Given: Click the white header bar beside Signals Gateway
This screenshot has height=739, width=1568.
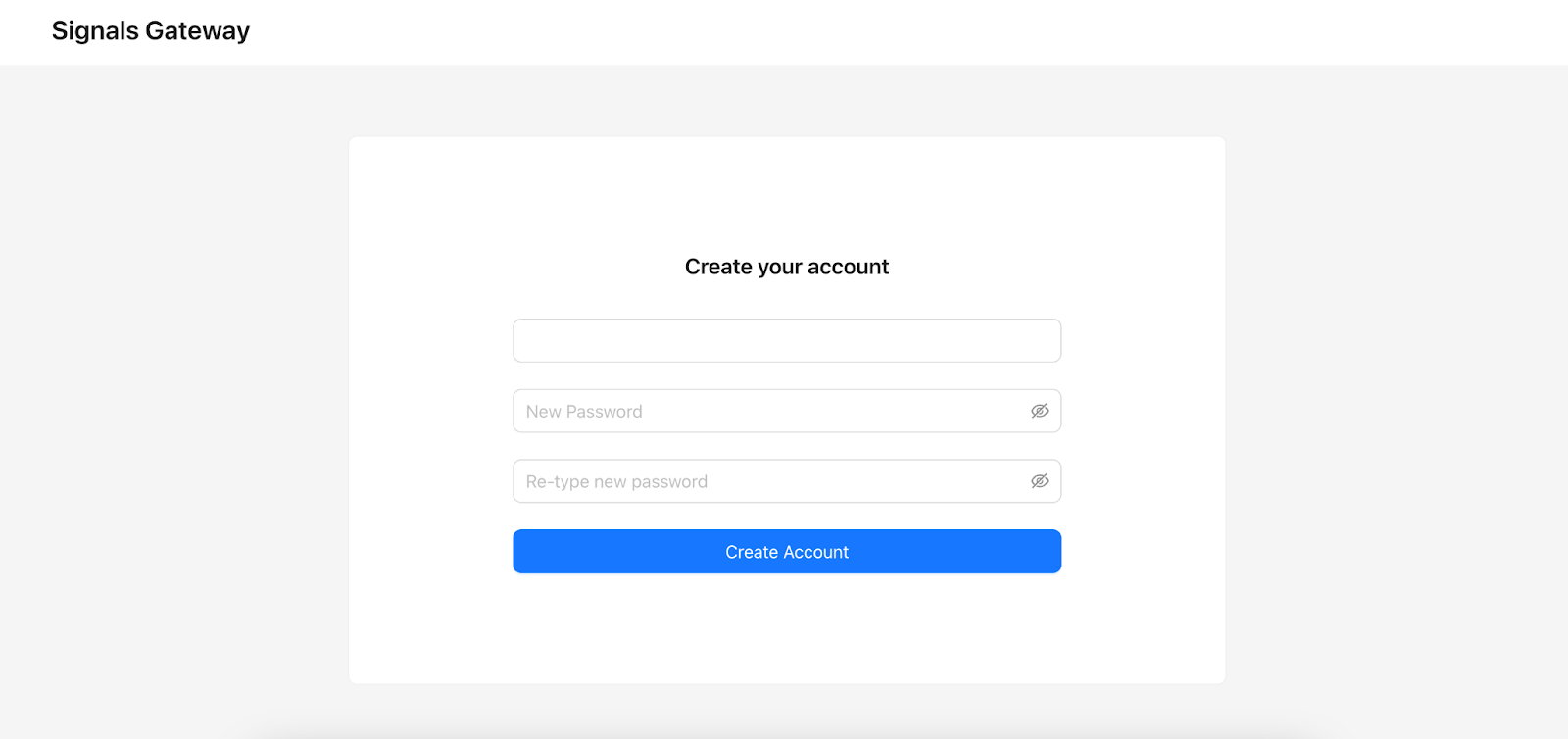Looking at the screenshot, I should (882, 32).
